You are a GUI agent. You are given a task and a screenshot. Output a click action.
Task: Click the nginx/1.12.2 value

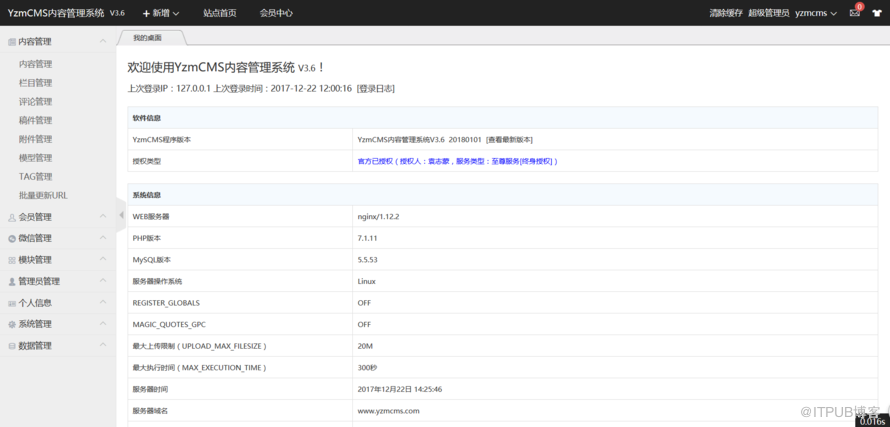click(x=379, y=217)
